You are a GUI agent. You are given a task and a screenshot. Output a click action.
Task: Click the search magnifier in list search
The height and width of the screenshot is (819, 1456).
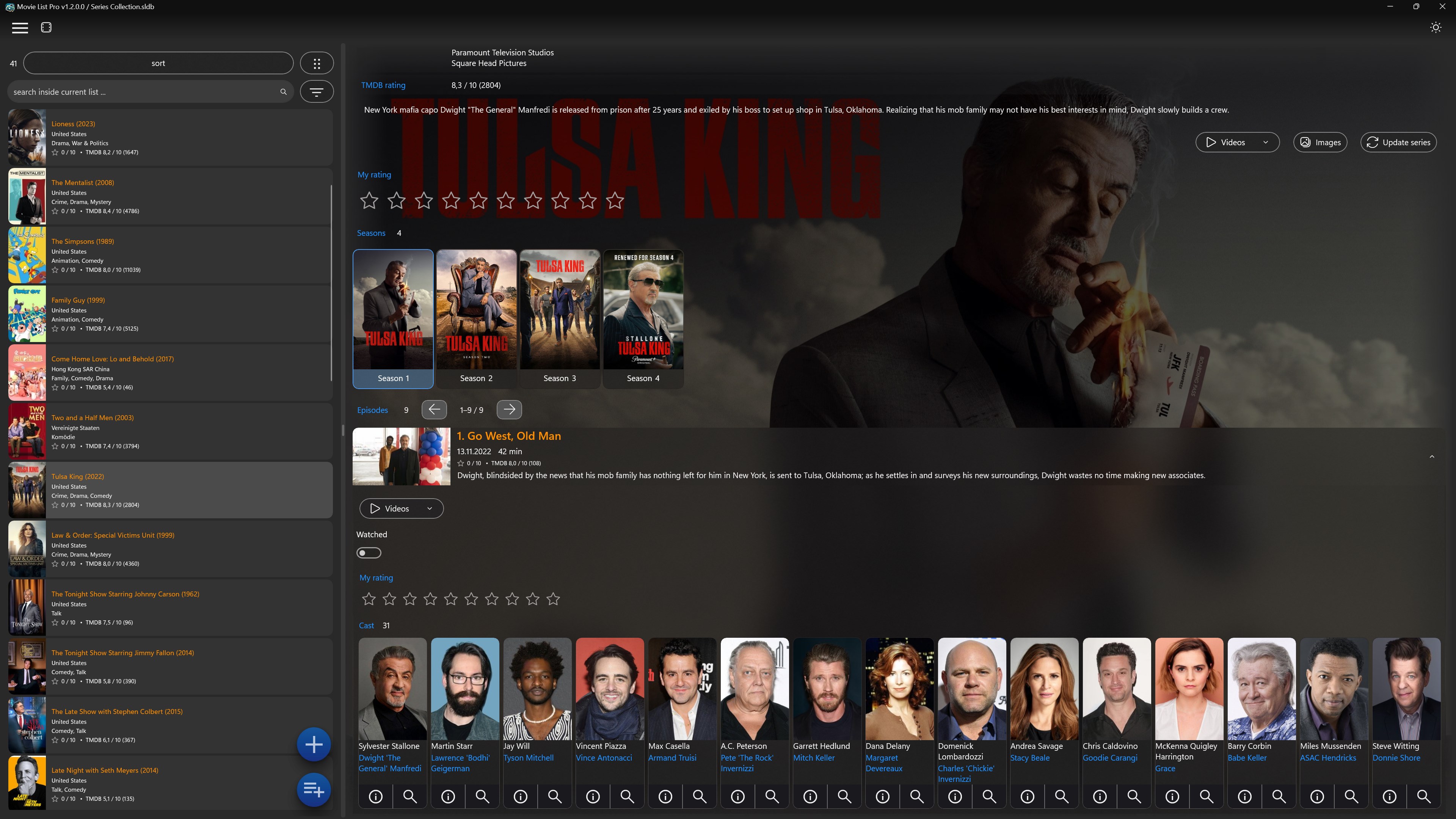pyautogui.click(x=283, y=91)
